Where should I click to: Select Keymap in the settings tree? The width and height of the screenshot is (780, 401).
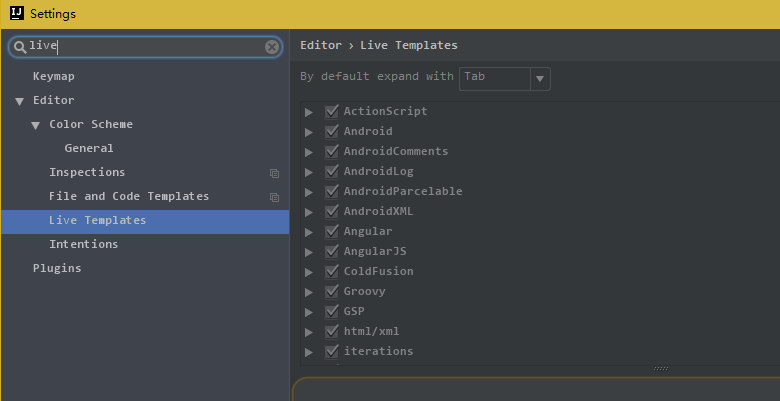tap(53, 76)
